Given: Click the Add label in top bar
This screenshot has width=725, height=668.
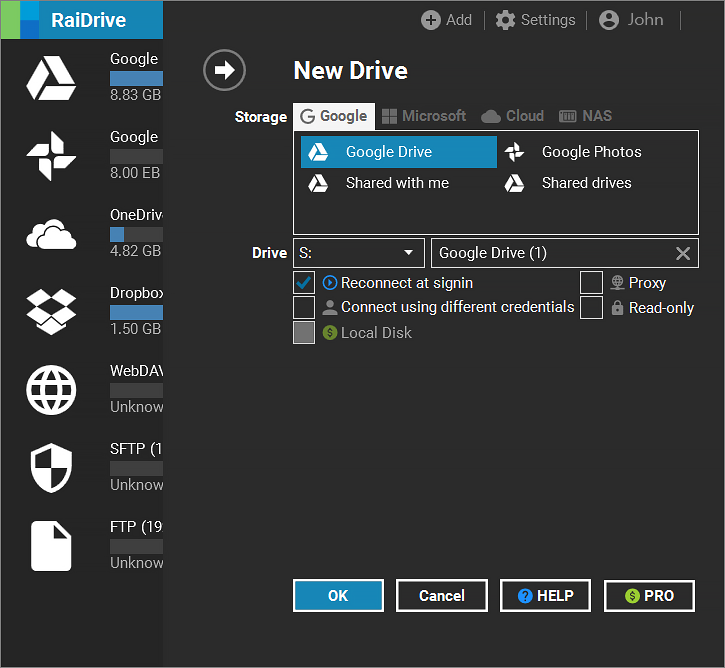Looking at the screenshot, I should point(459,20).
